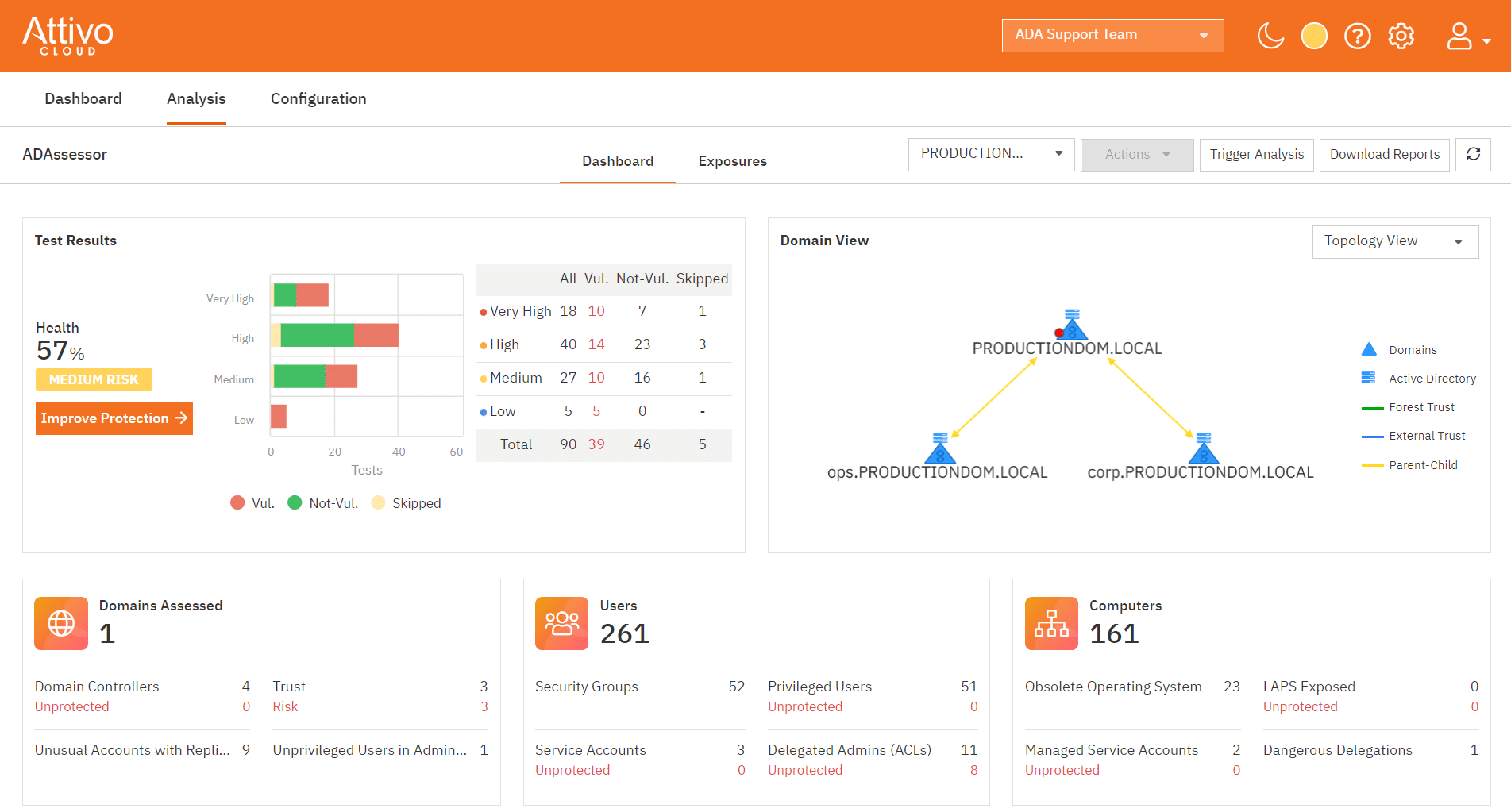The image size is (1511, 812).
Task: Open the Dangerous Delegations link
Action: 1338,750
